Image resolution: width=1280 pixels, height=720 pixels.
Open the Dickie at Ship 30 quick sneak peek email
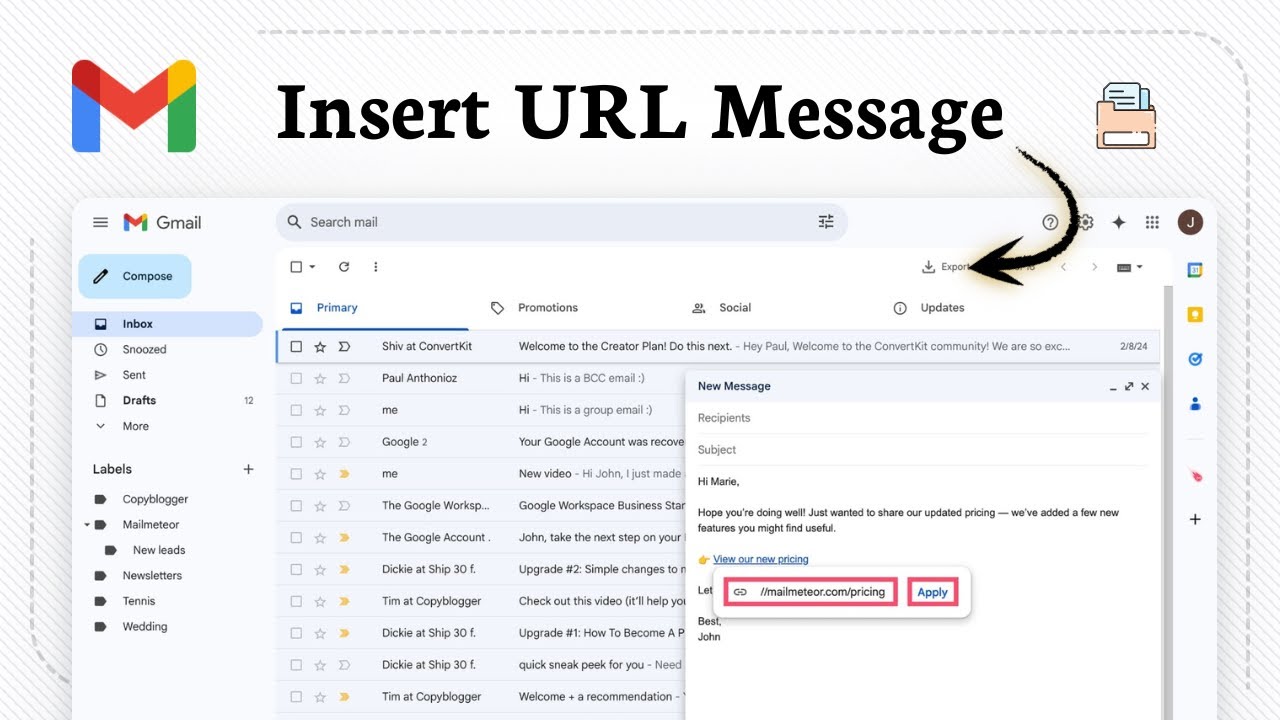click(480, 665)
